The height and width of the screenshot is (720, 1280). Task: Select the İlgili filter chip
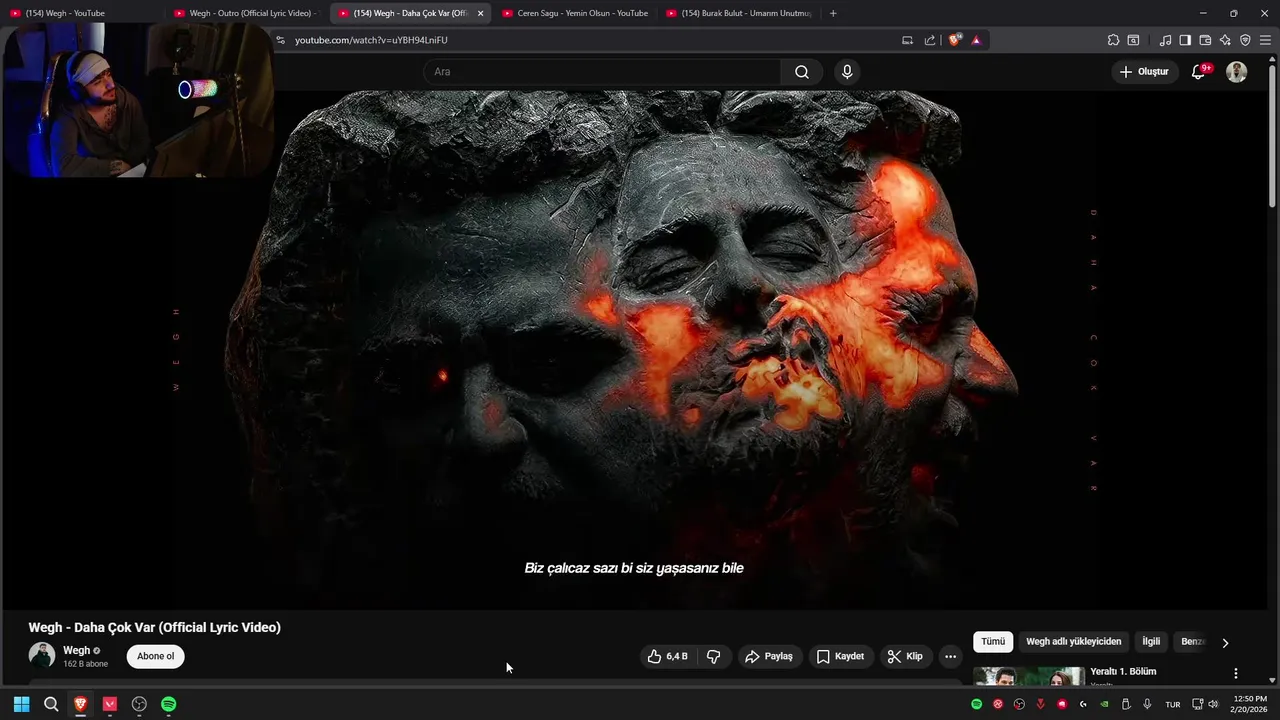[x=1151, y=641]
